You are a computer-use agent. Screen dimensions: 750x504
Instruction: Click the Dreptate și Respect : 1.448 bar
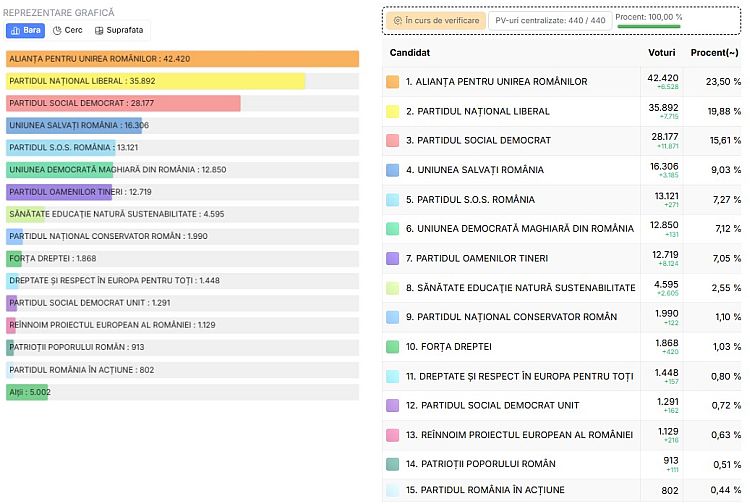pos(12,281)
